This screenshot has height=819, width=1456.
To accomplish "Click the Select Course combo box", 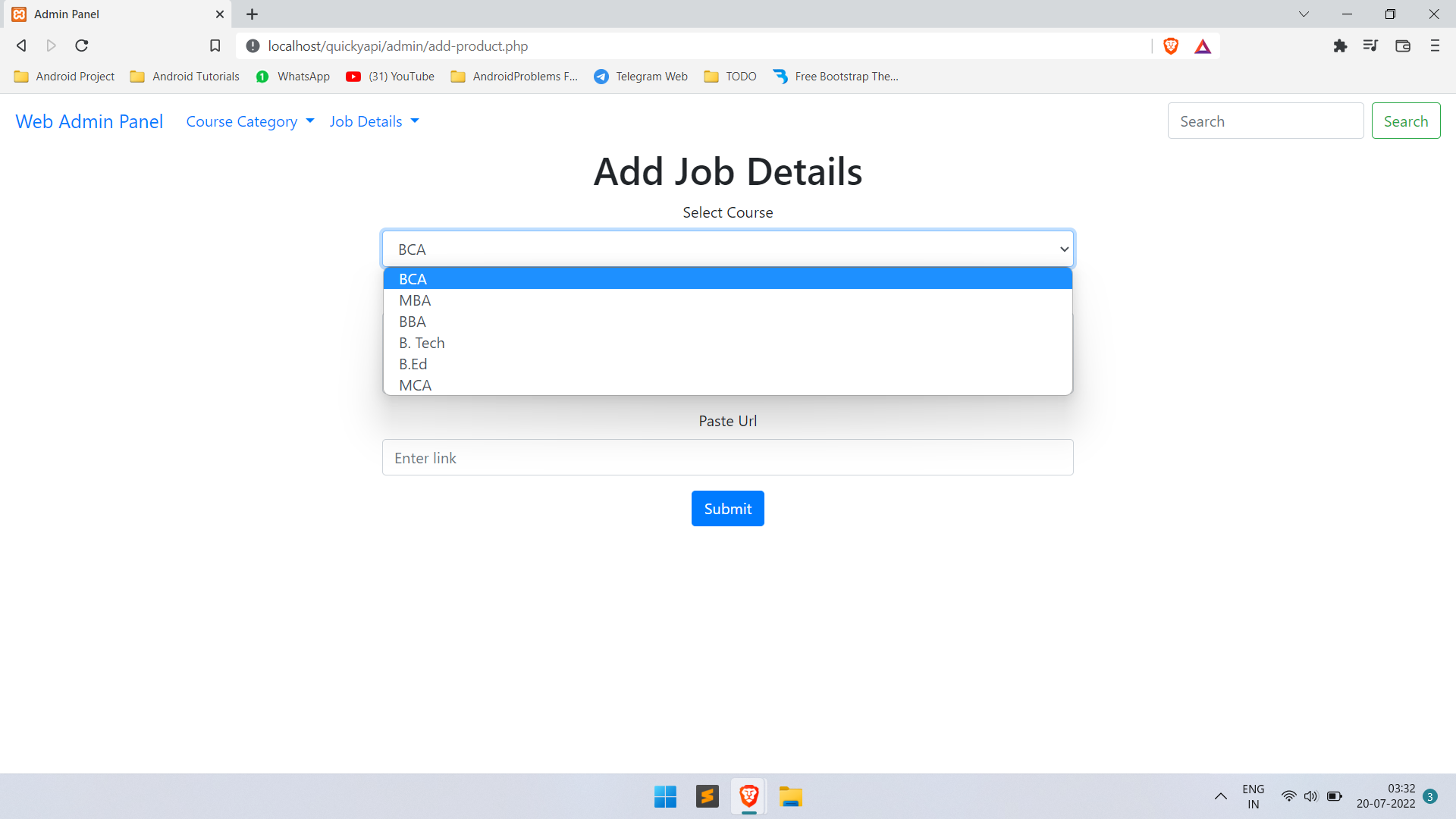I will (x=728, y=249).
